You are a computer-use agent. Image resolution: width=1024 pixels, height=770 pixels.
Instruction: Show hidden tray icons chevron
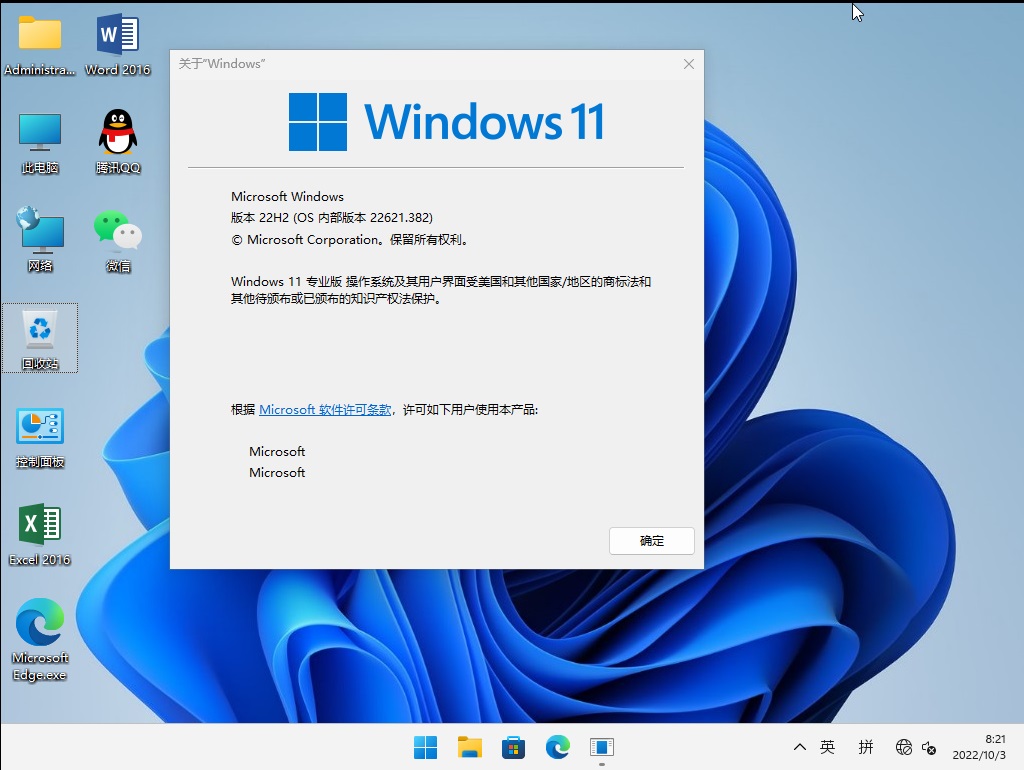[x=799, y=747]
